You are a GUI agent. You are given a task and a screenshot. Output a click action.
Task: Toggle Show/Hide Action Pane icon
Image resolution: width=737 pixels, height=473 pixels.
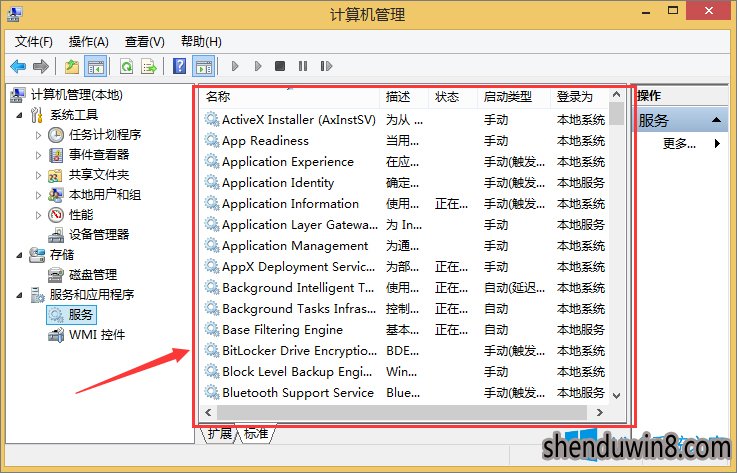pyautogui.click(x=204, y=66)
